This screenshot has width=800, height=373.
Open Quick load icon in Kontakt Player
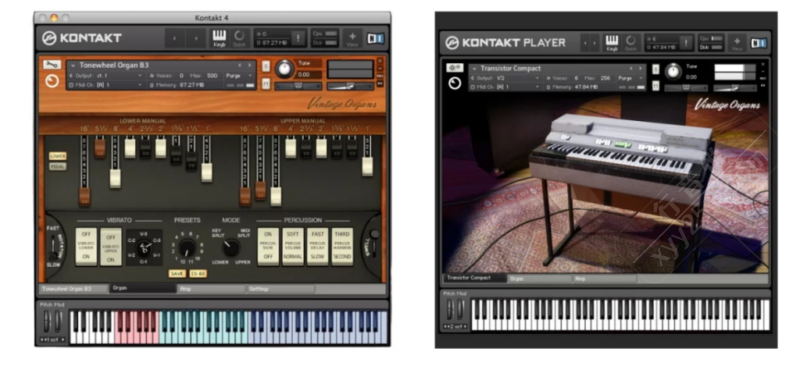(x=631, y=43)
